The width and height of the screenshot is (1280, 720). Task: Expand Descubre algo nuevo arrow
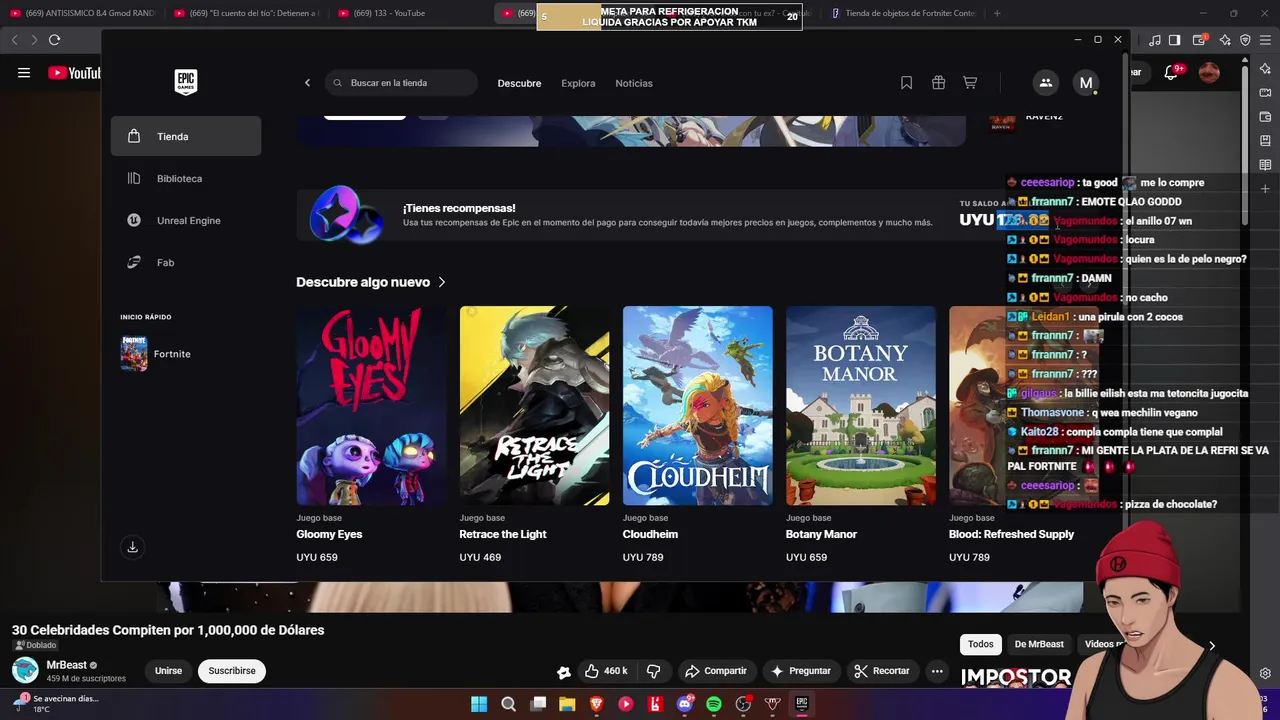coord(442,282)
